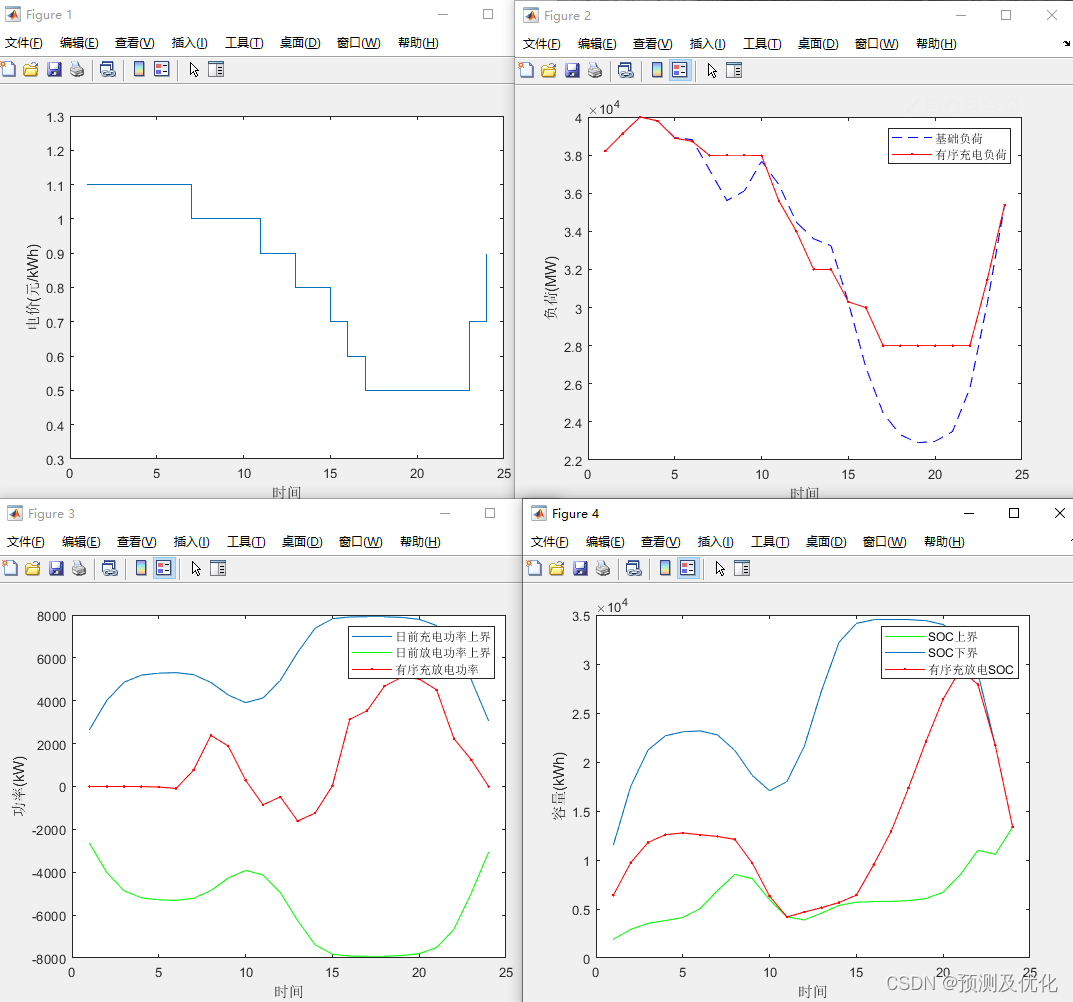The height and width of the screenshot is (1002, 1073).
Task: Click Open File icon in Figure 1
Action: click(31, 69)
